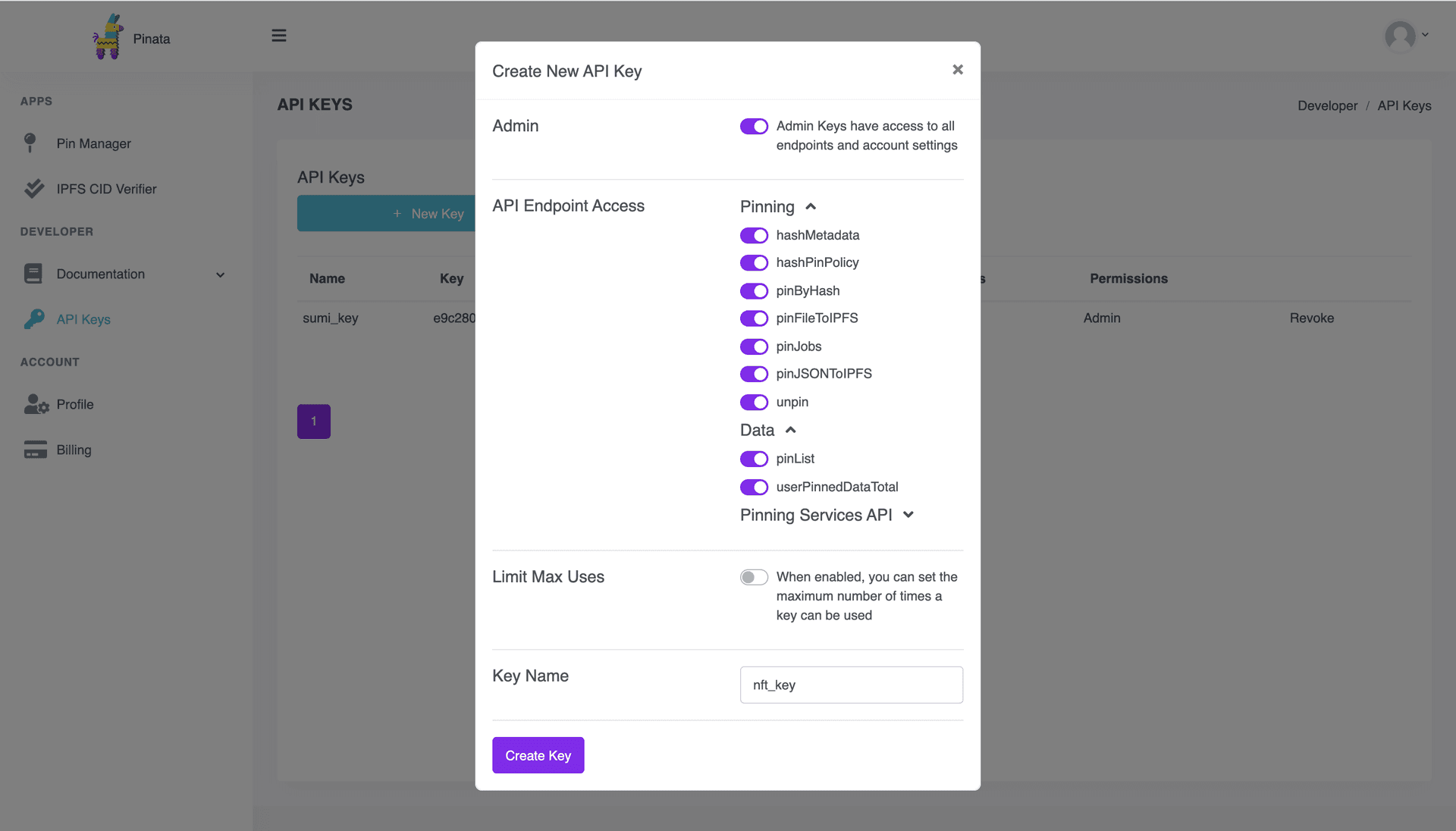Open Pin Manager from the sidebar
Screen dimensions: 1456x831
pos(93,143)
